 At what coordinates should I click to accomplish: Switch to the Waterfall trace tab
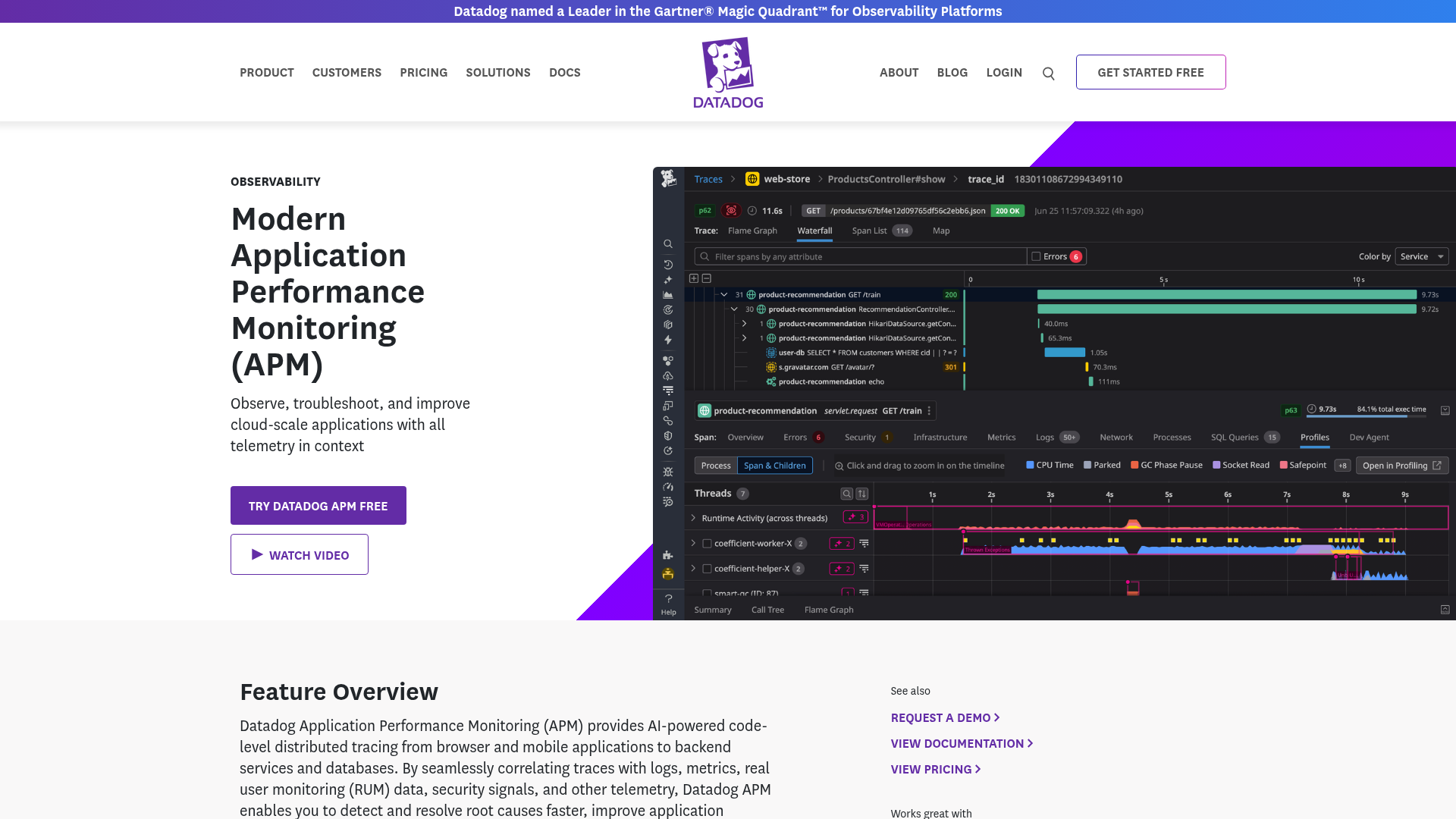click(814, 231)
